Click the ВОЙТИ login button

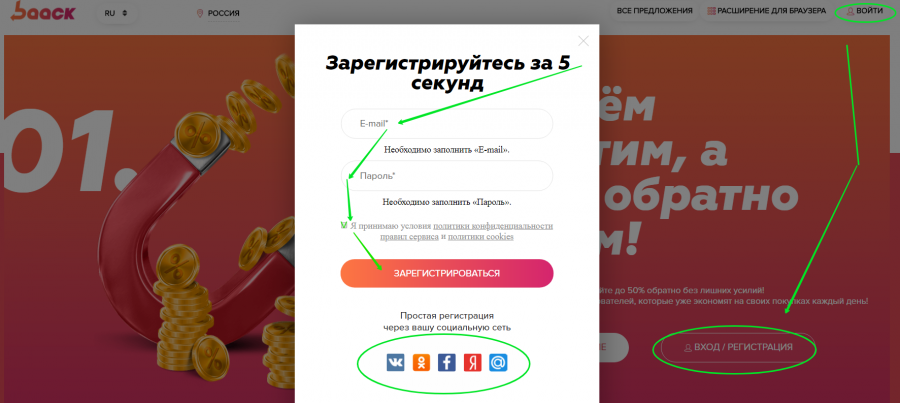[x=865, y=11]
